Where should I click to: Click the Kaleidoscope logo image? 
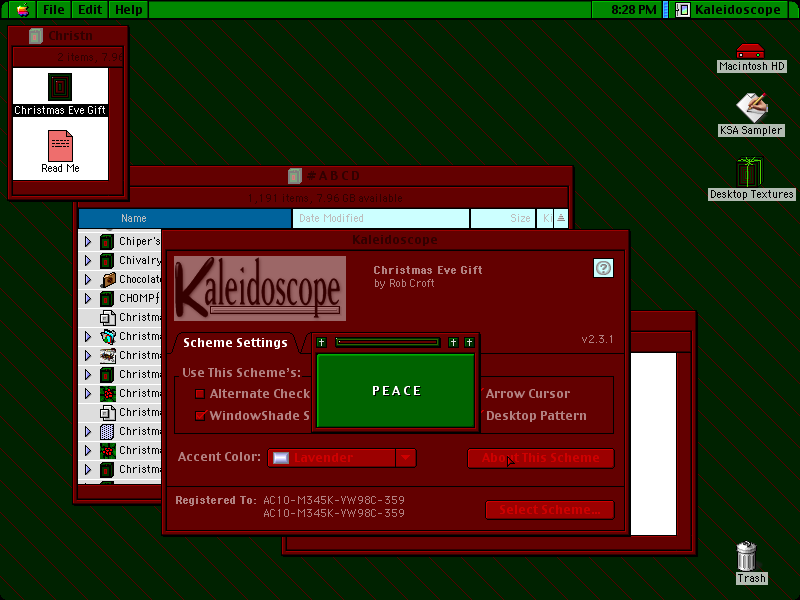click(x=260, y=288)
